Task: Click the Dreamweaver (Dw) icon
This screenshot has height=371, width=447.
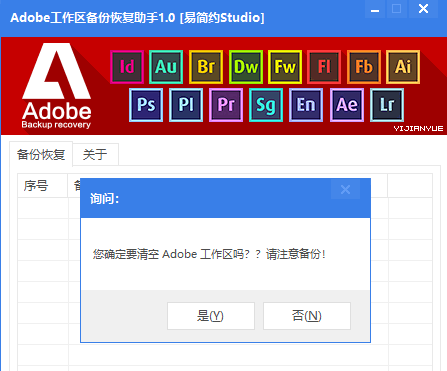Action: click(x=246, y=67)
